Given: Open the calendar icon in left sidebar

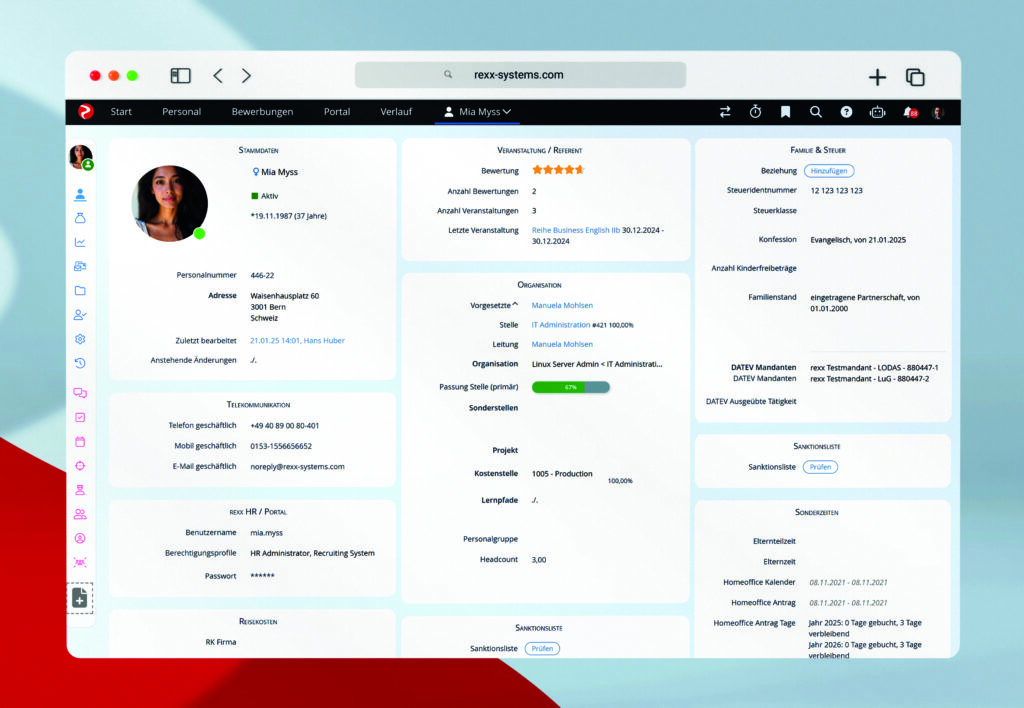Looking at the screenshot, I should tap(80, 442).
